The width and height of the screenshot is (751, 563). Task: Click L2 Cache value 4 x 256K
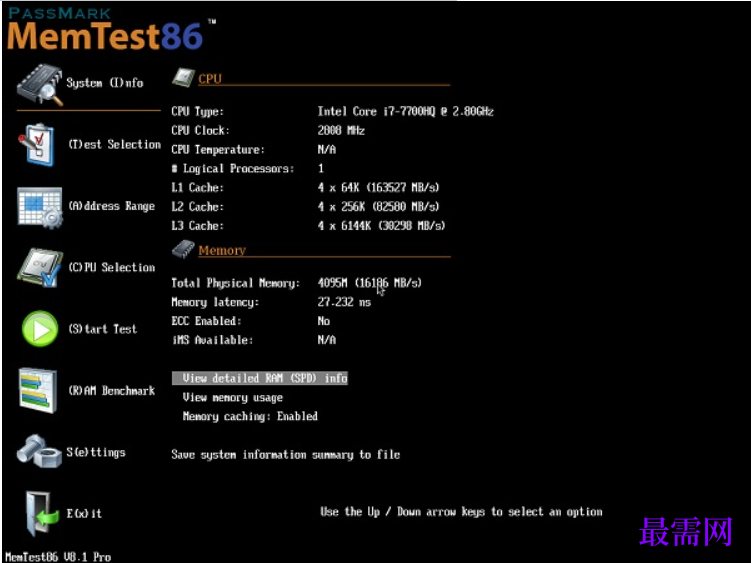click(x=378, y=207)
